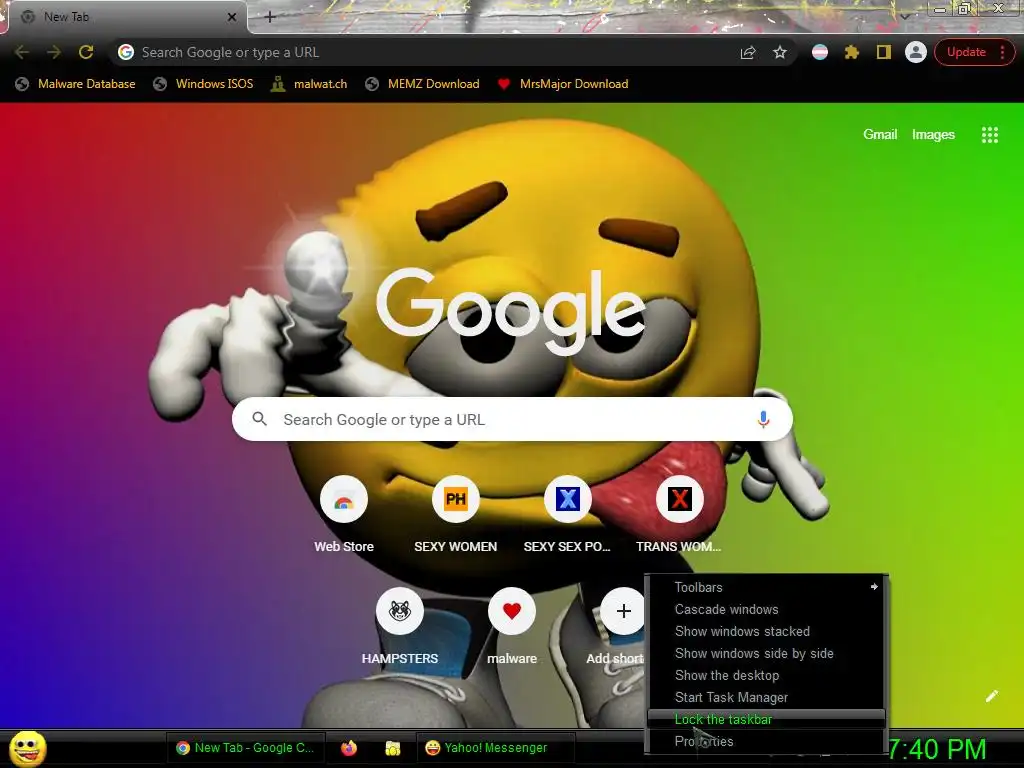Switch to New Tab - Google Chrome taskbar button

click(x=245, y=748)
